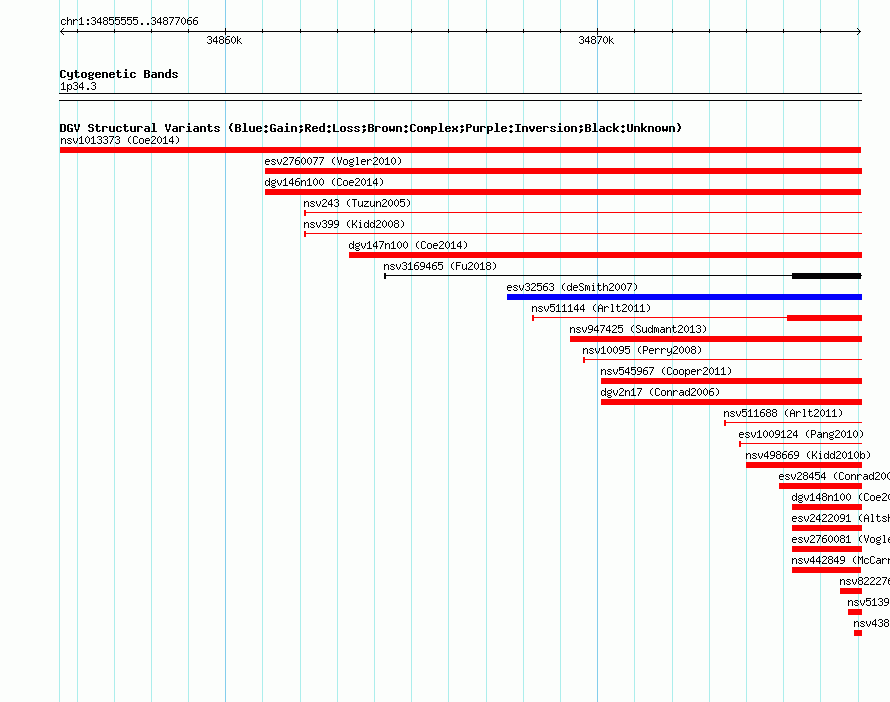Click the esv28454 variant label
This screenshot has width=890, height=702.
pyautogui.click(x=834, y=476)
